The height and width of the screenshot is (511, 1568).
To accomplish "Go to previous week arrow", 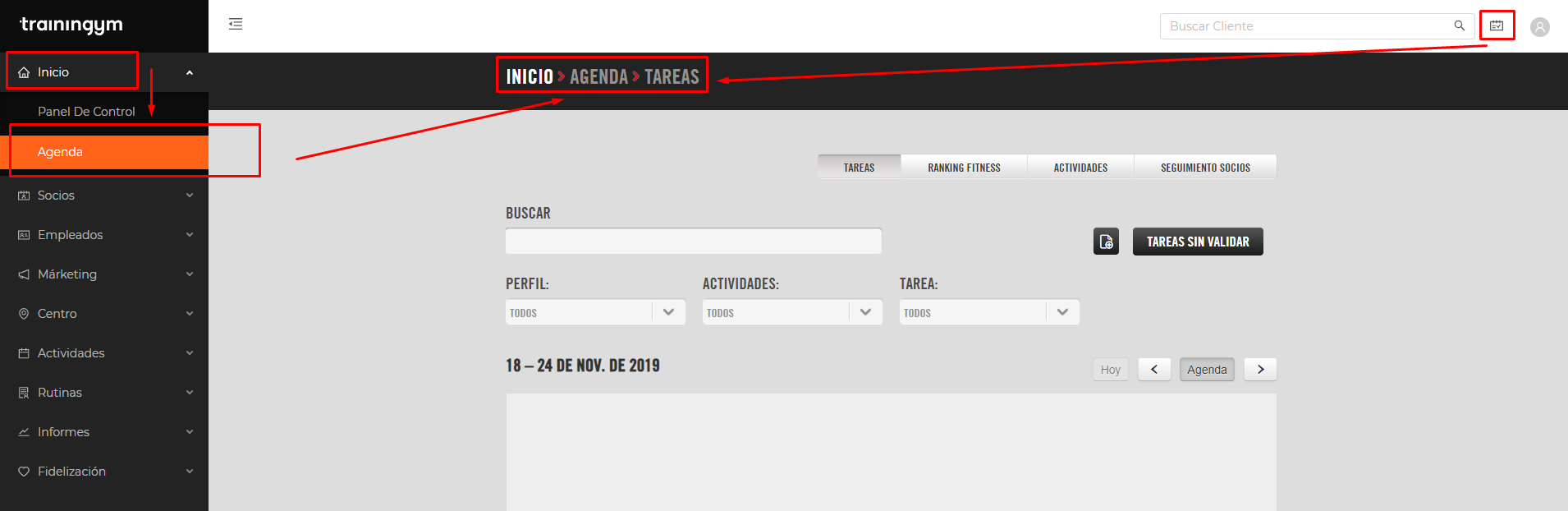I will (1154, 370).
